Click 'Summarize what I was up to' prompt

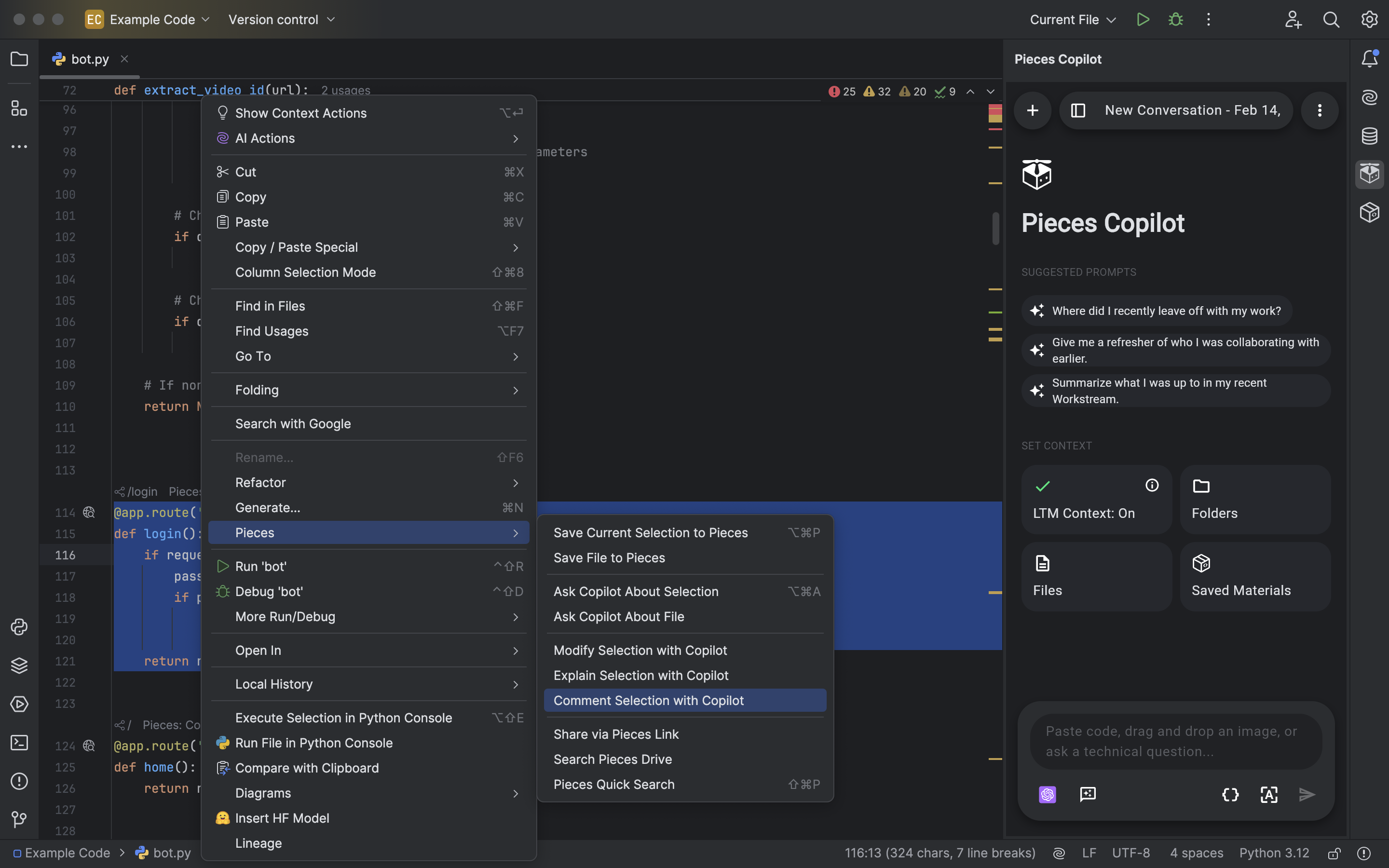coord(1175,391)
